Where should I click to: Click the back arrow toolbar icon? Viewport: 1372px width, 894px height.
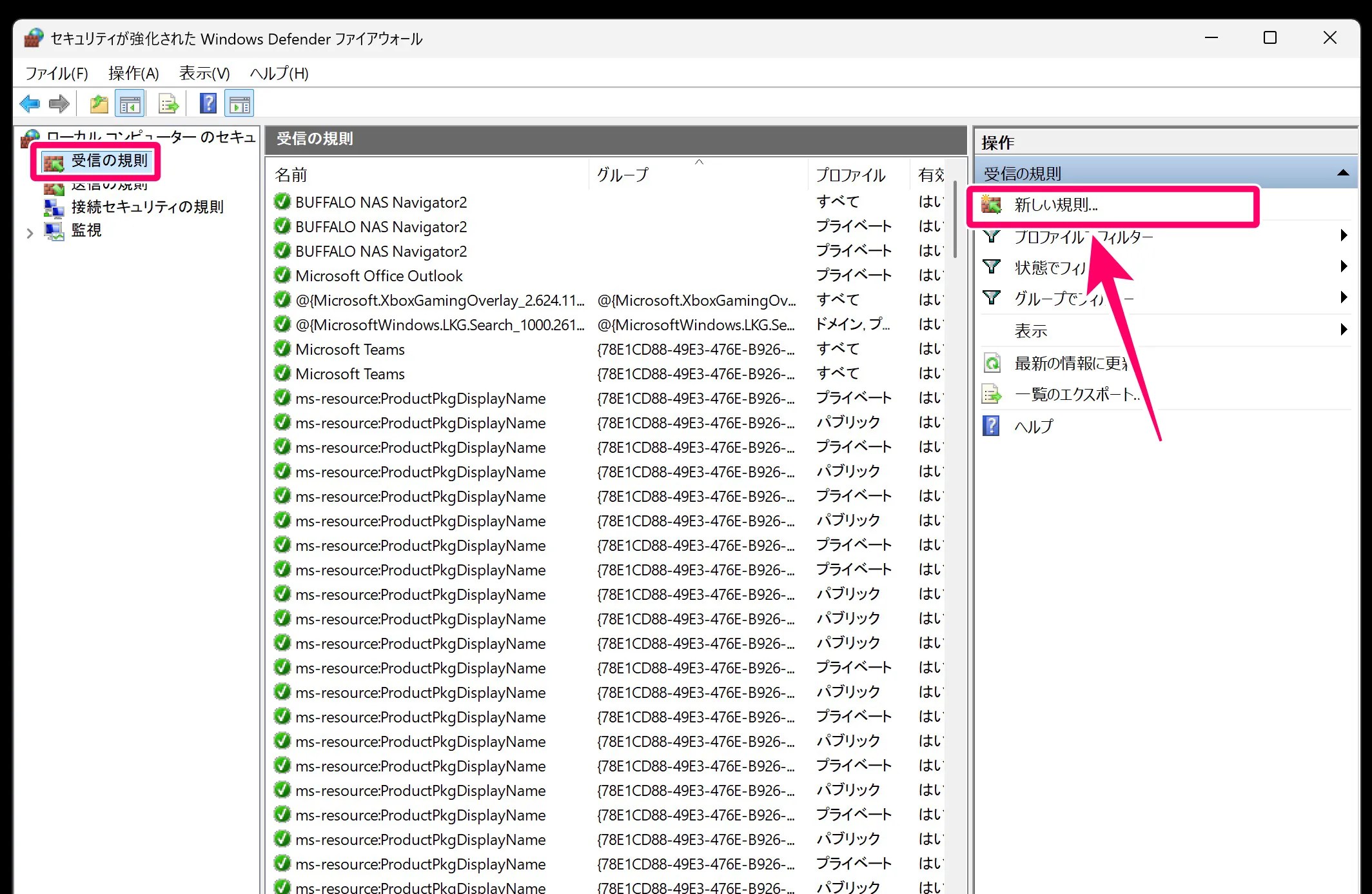coord(30,103)
